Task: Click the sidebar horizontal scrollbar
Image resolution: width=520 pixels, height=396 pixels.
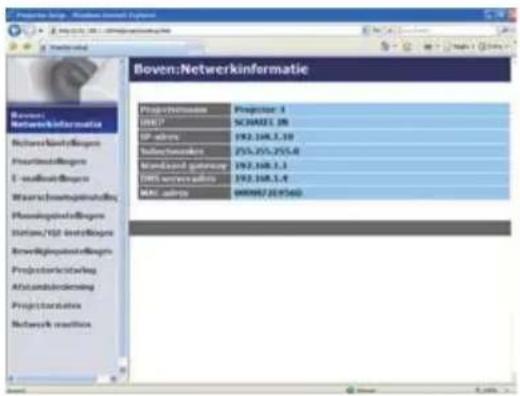Action: [62, 378]
